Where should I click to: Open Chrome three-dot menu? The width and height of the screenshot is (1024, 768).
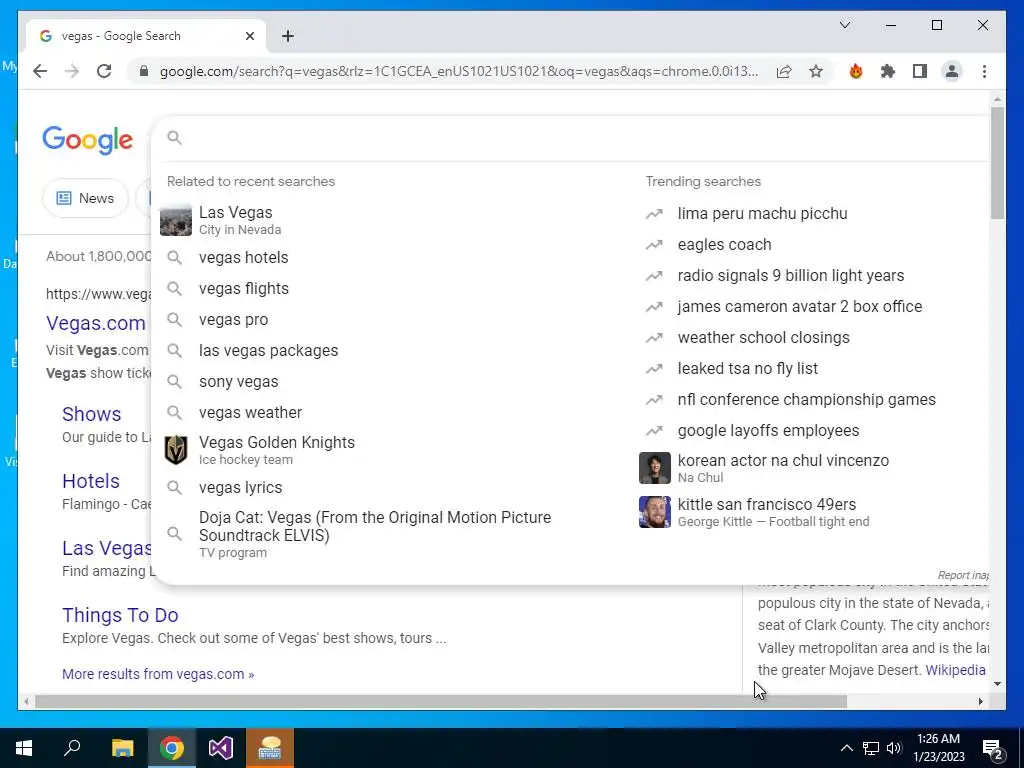click(x=984, y=71)
